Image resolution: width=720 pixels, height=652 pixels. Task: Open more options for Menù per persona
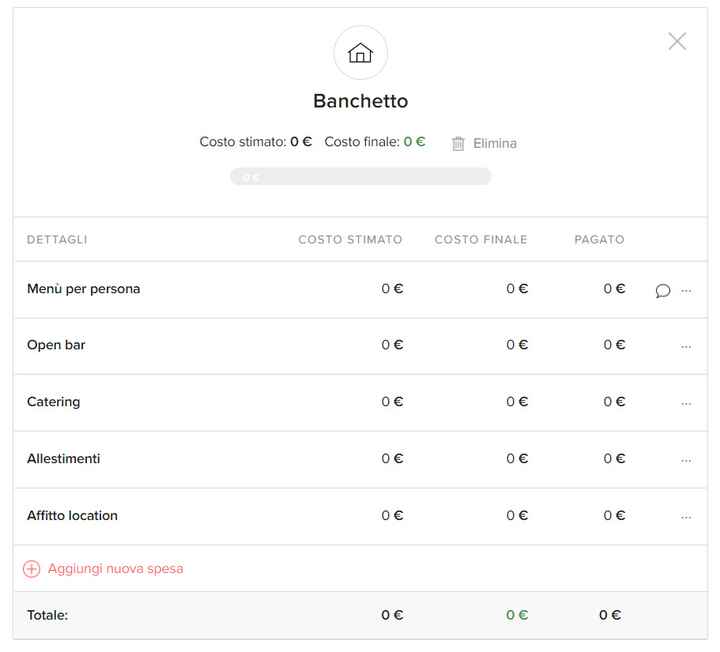click(x=686, y=291)
